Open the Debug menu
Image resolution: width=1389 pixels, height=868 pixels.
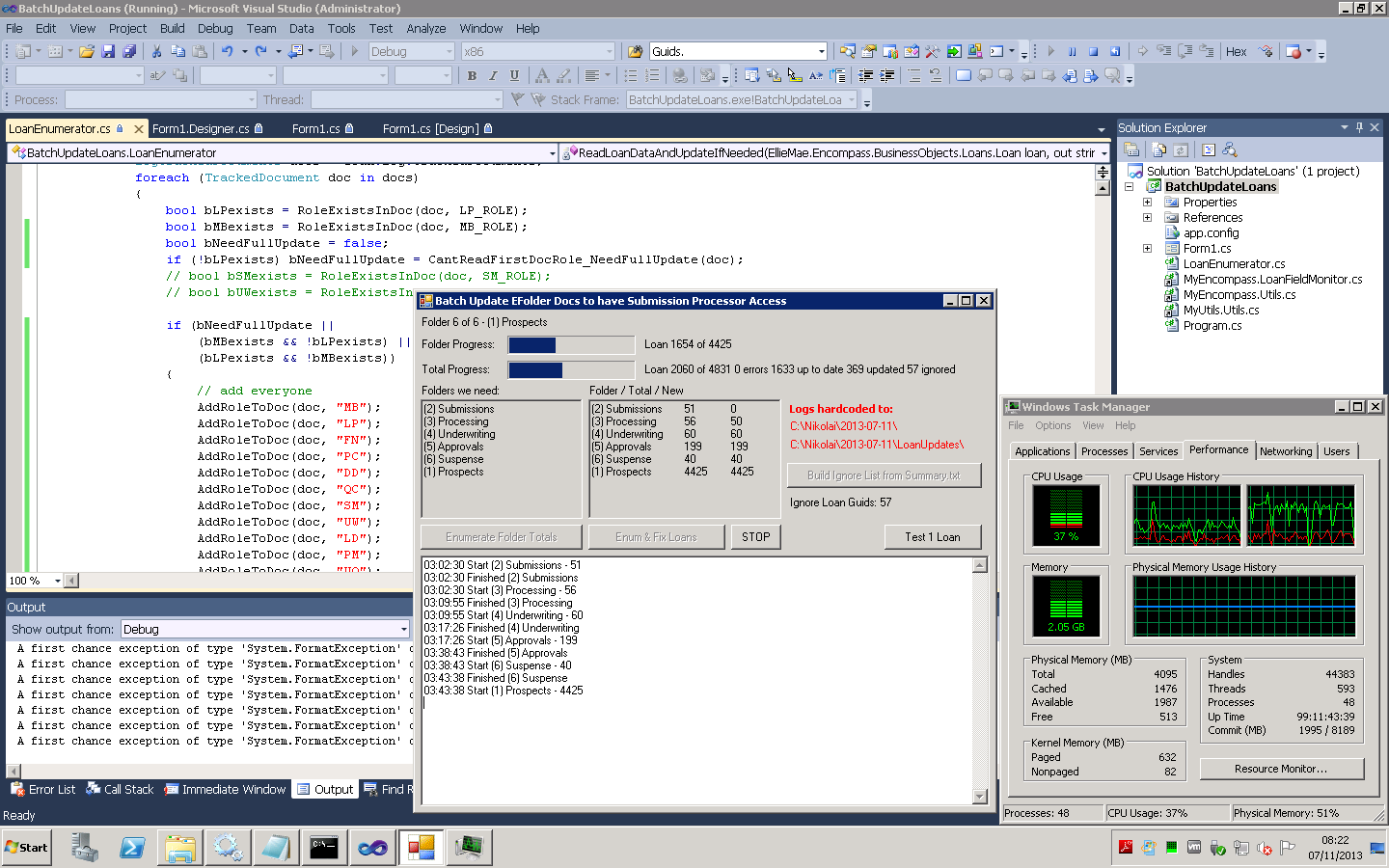[215, 28]
